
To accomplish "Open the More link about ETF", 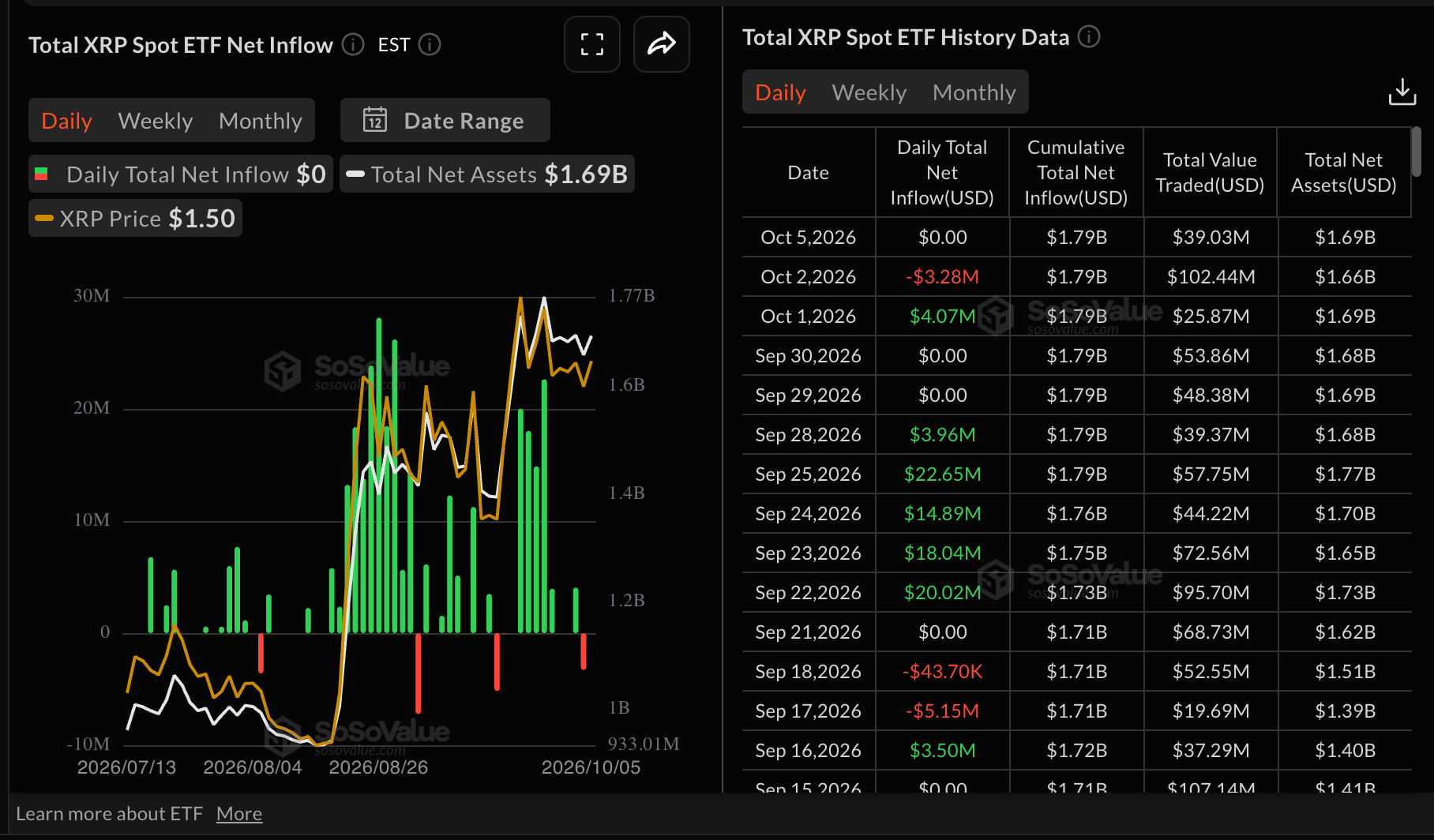I will (x=239, y=814).
